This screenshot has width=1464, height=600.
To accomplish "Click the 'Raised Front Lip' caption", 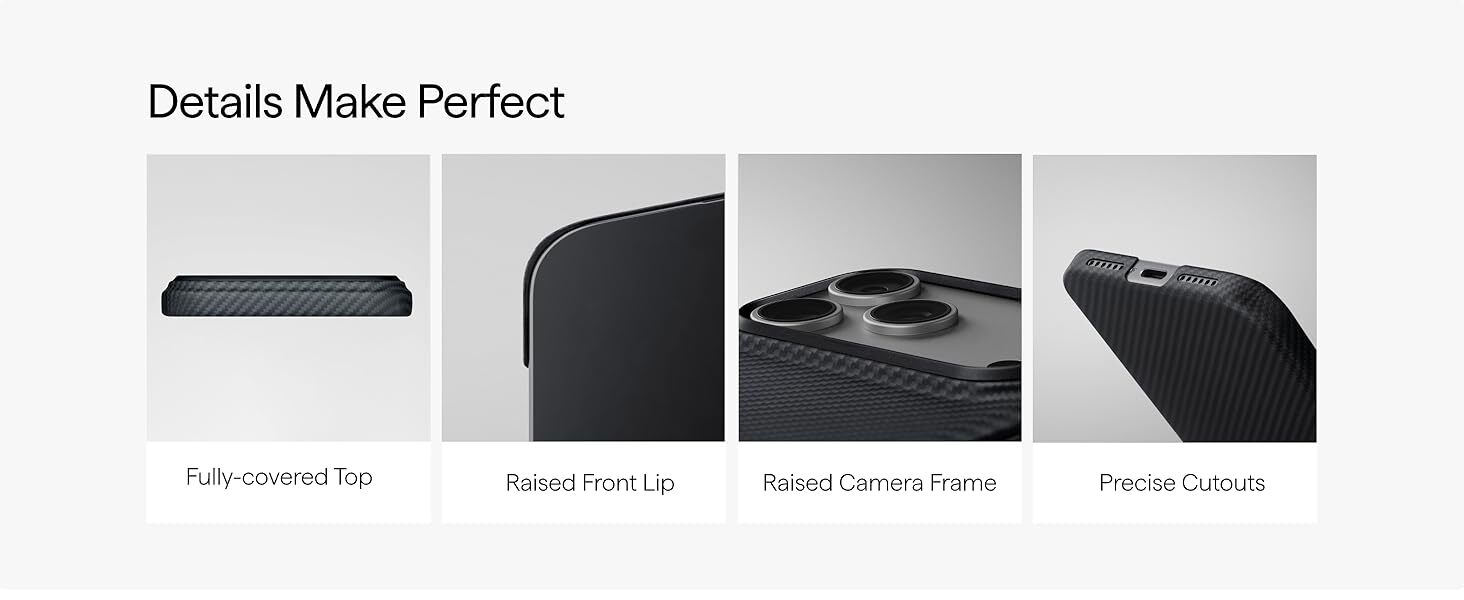I will click(x=590, y=483).
